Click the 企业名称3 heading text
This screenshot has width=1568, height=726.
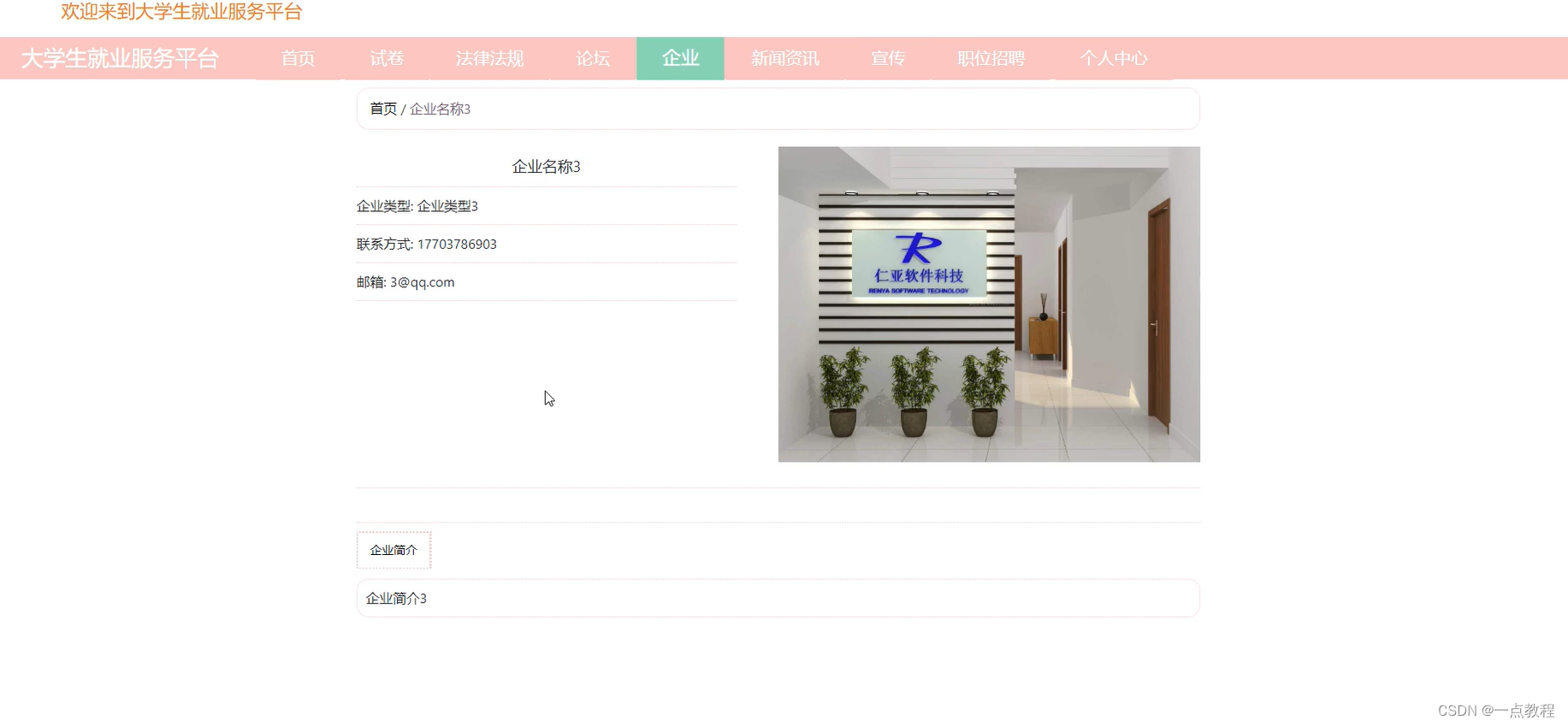click(546, 167)
